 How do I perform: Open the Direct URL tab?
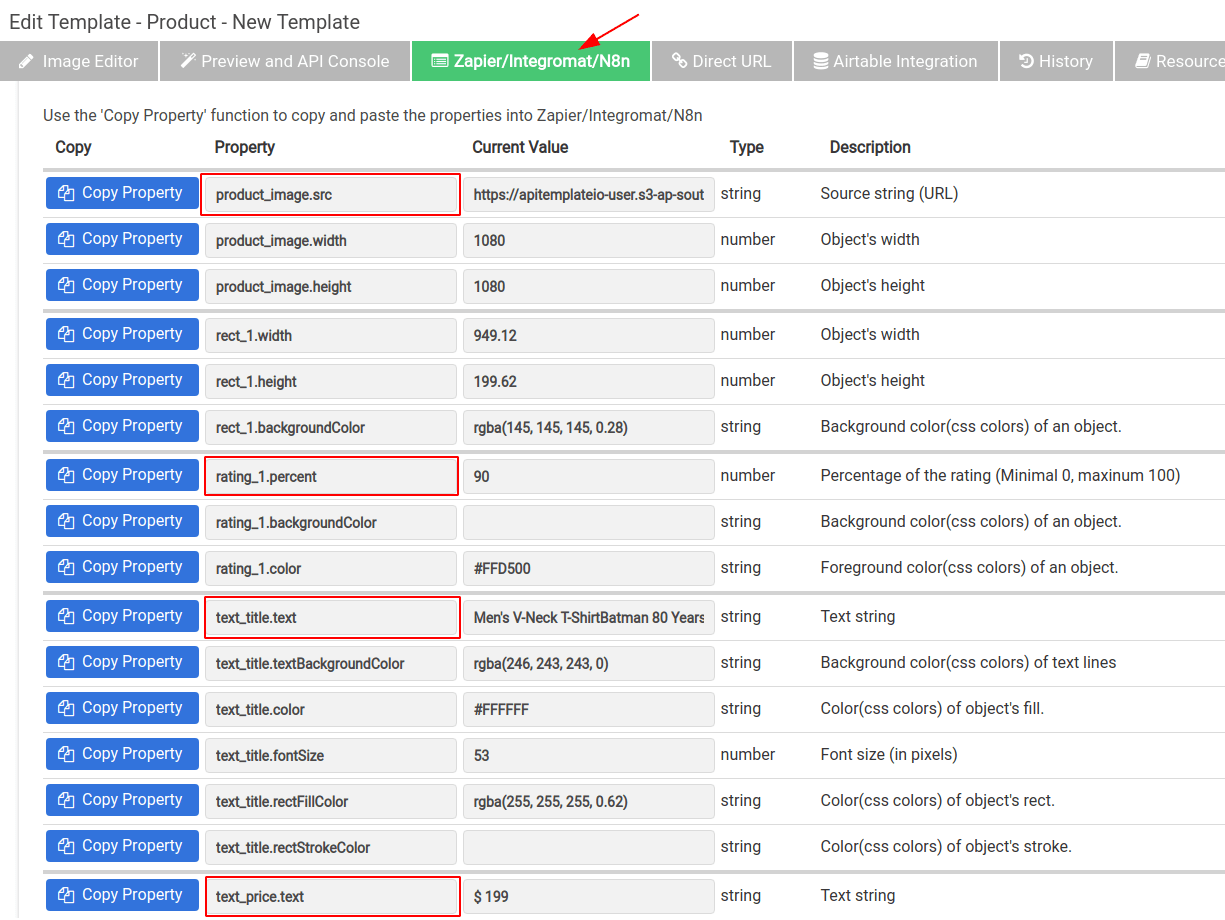pos(722,61)
